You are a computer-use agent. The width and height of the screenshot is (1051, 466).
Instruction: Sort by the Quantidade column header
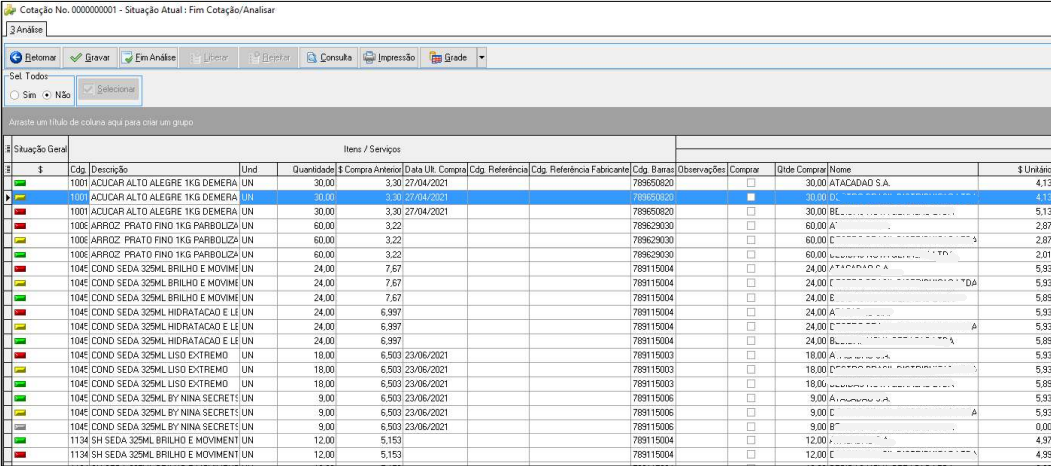tap(306, 169)
